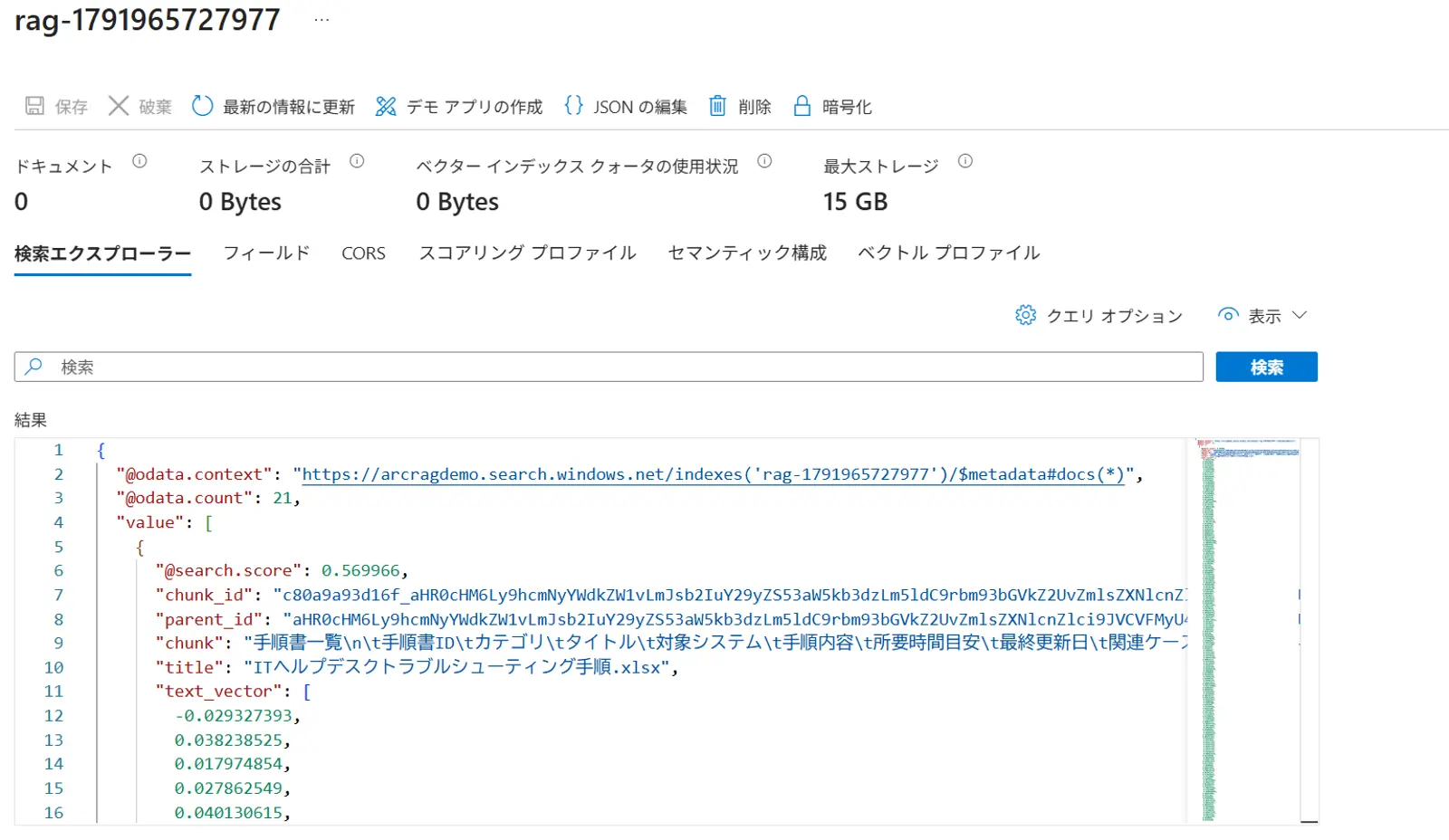Click the 最新の情報に更新 label

pos(289,107)
